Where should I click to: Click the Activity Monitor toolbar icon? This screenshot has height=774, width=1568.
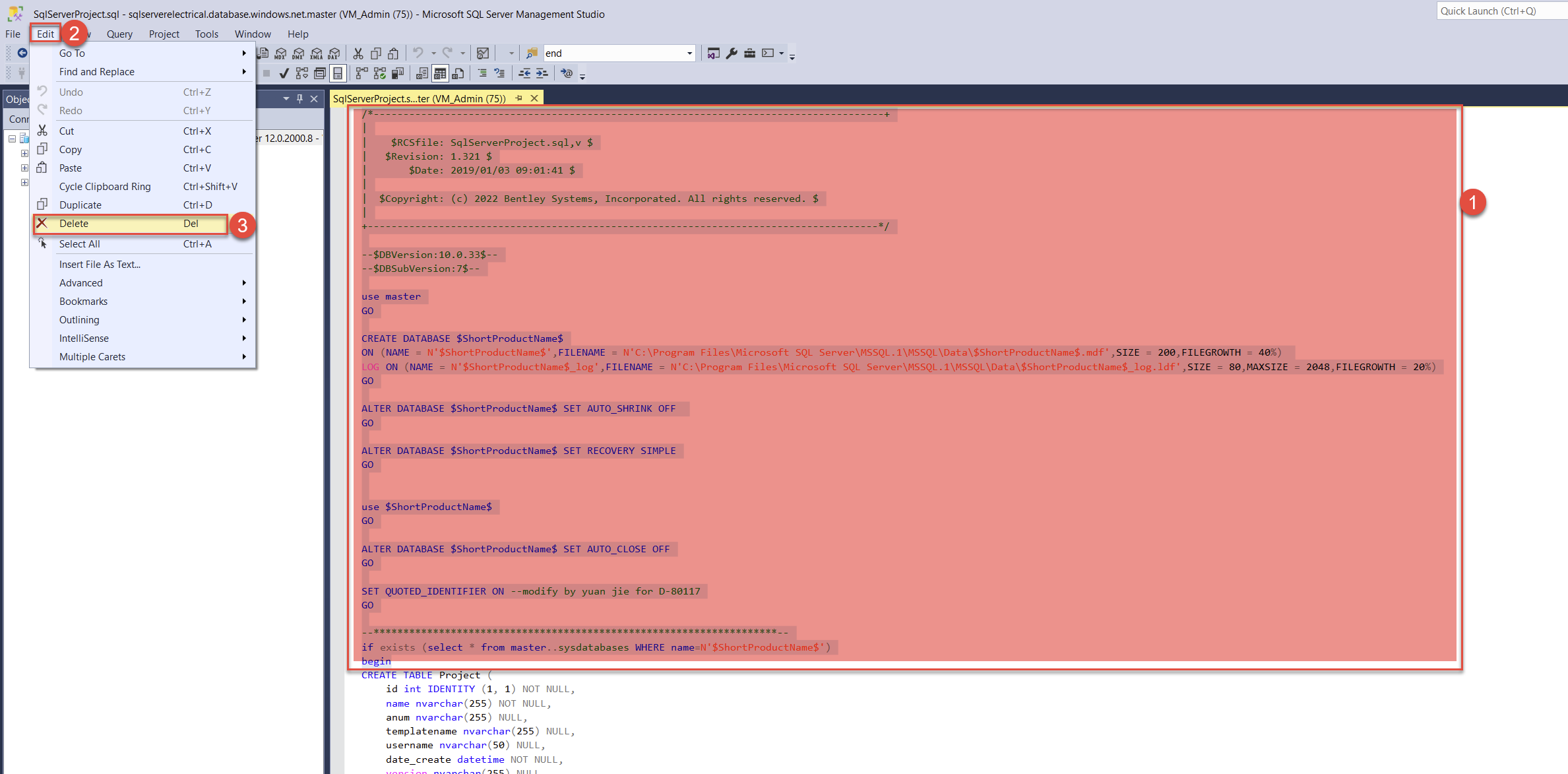[x=483, y=53]
